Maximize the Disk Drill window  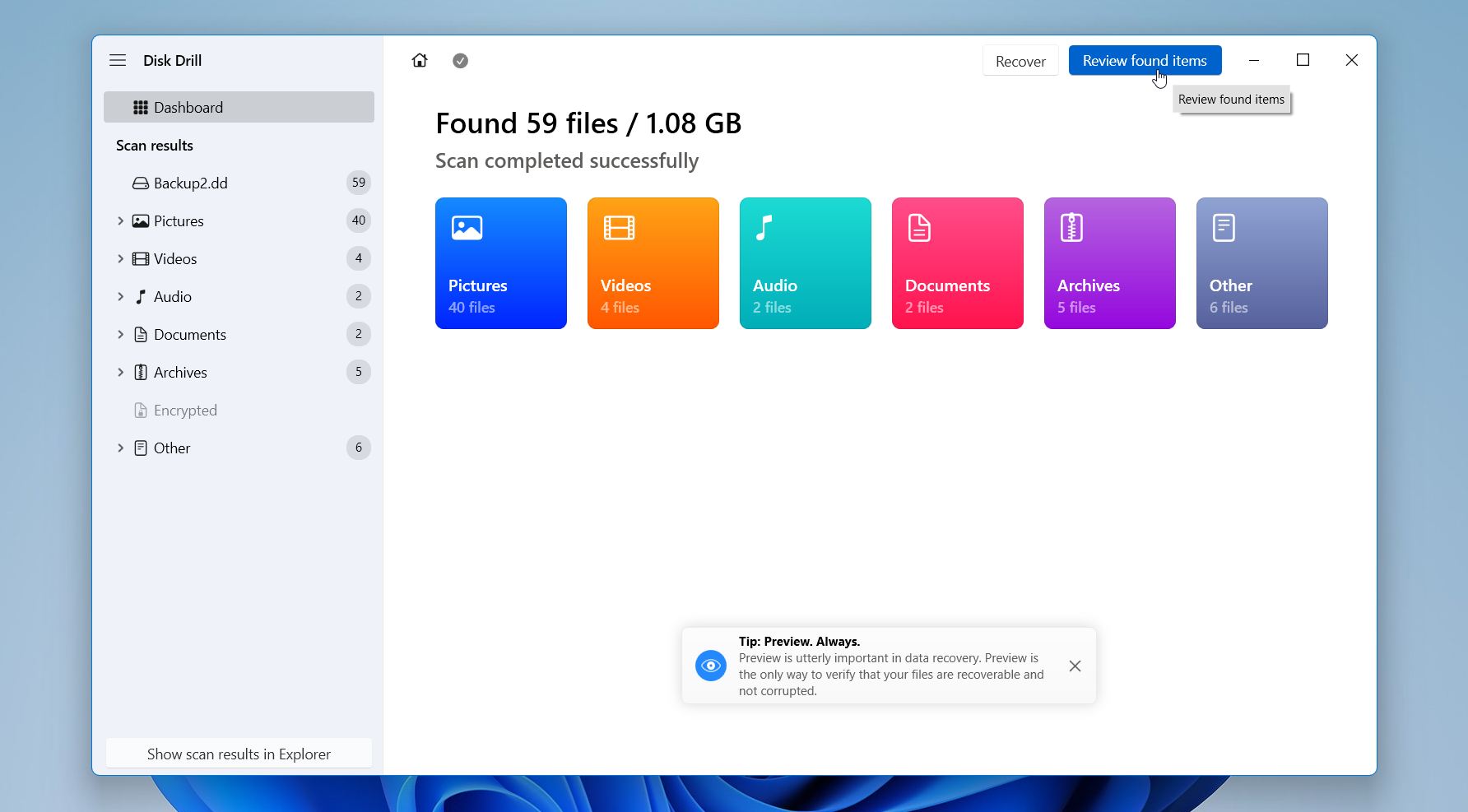(x=1303, y=60)
